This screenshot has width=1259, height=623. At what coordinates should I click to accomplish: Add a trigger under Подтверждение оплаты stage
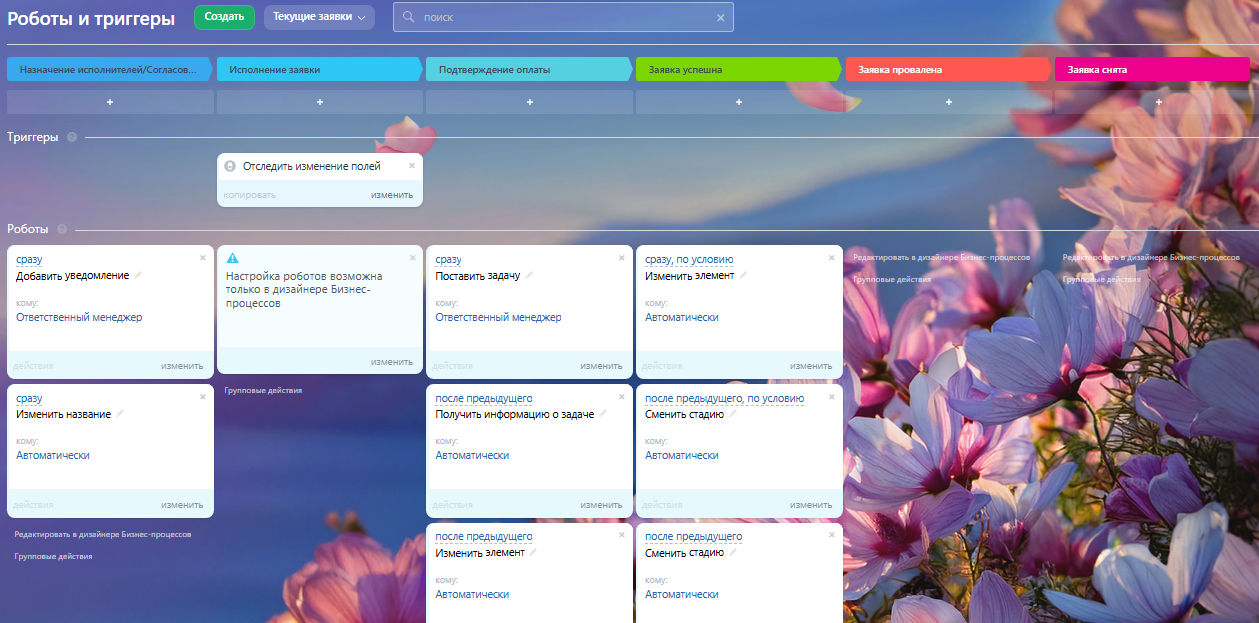pos(529,102)
